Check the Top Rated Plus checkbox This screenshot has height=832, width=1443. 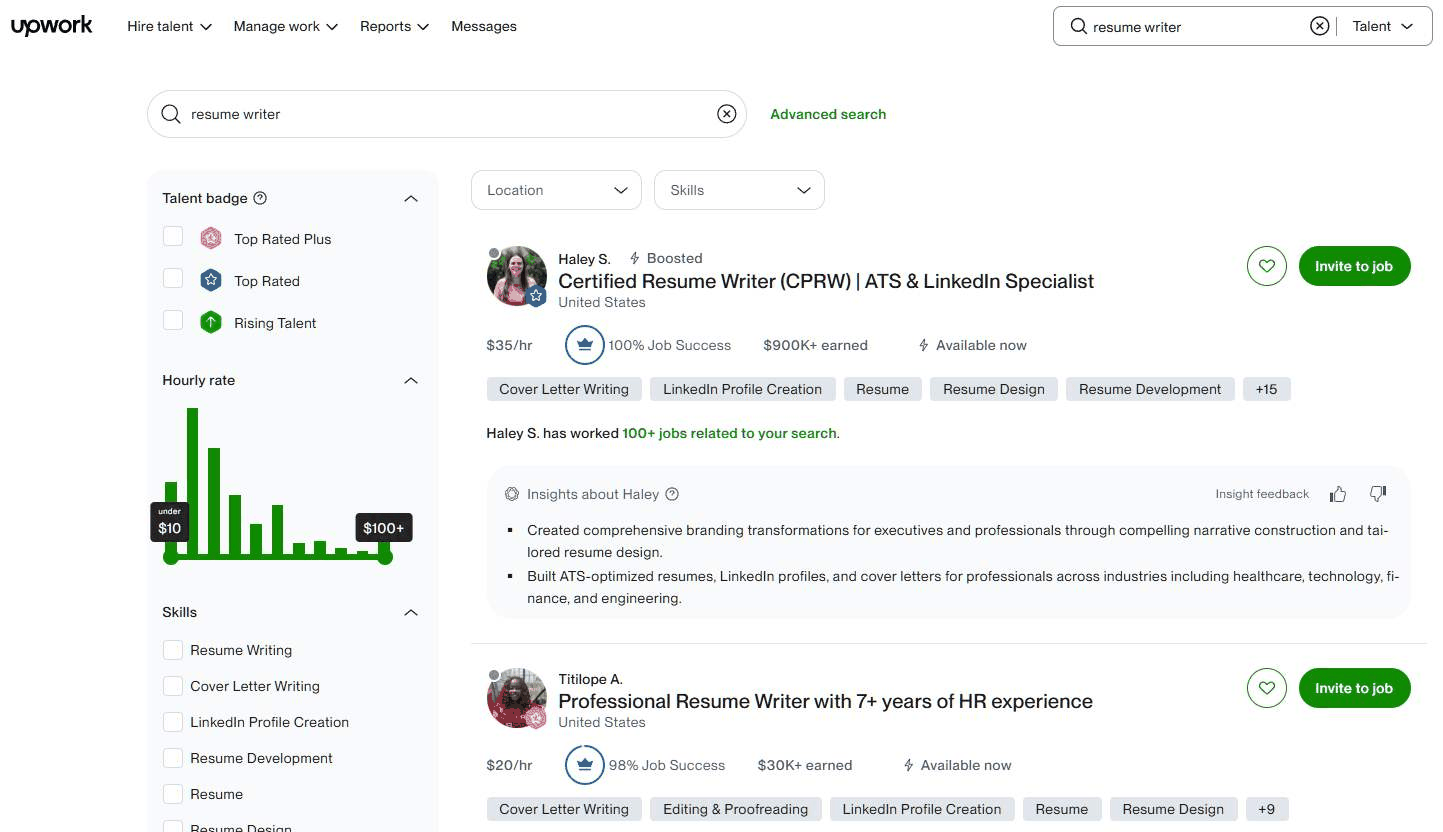pyautogui.click(x=173, y=237)
